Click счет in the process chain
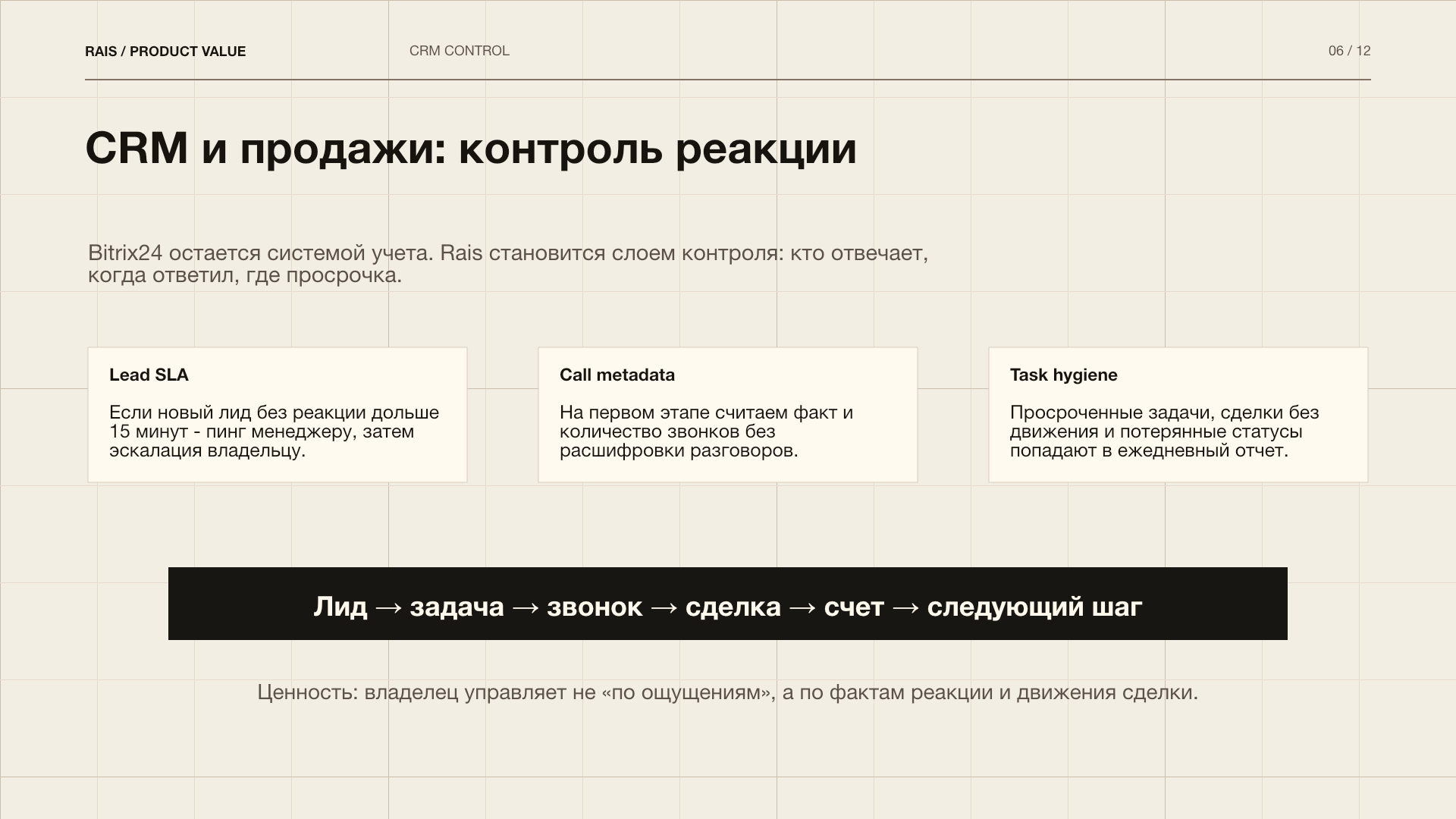The height and width of the screenshot is (819, 1456). [x=853, y=607]
